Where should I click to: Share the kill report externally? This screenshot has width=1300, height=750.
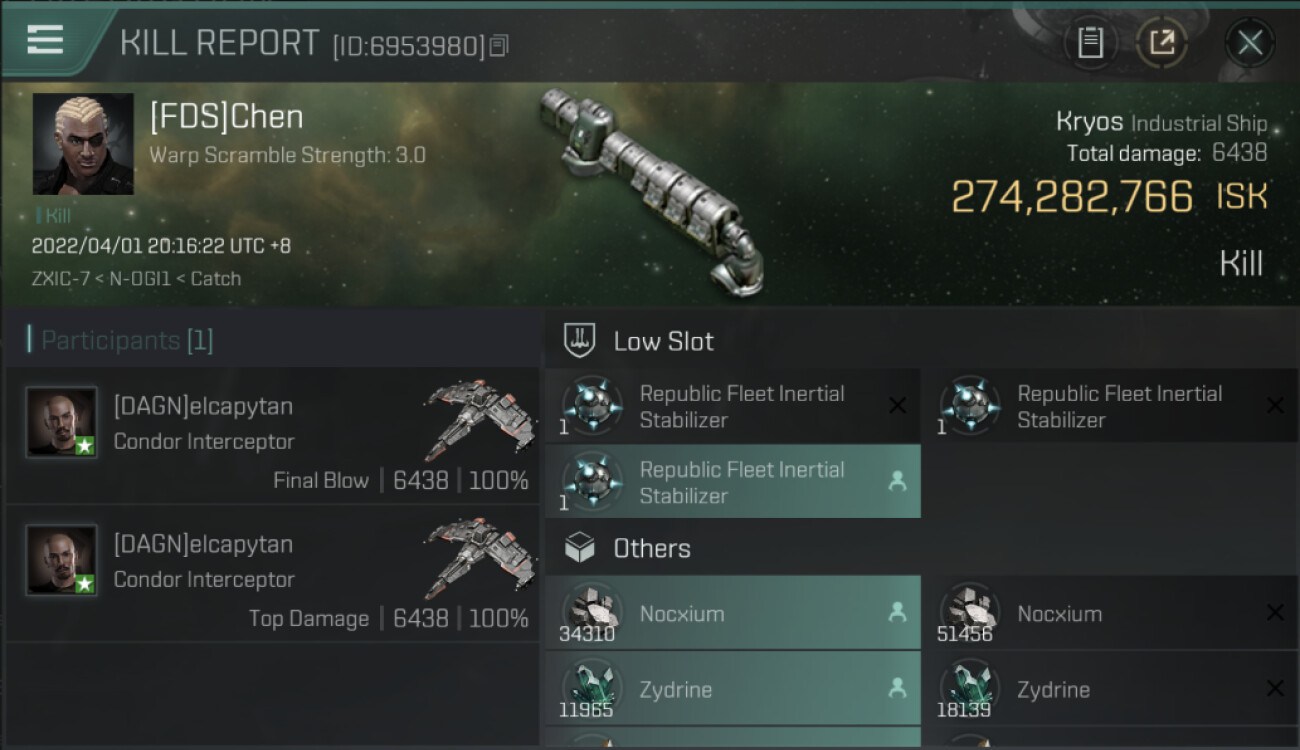tap(1161, 43)
